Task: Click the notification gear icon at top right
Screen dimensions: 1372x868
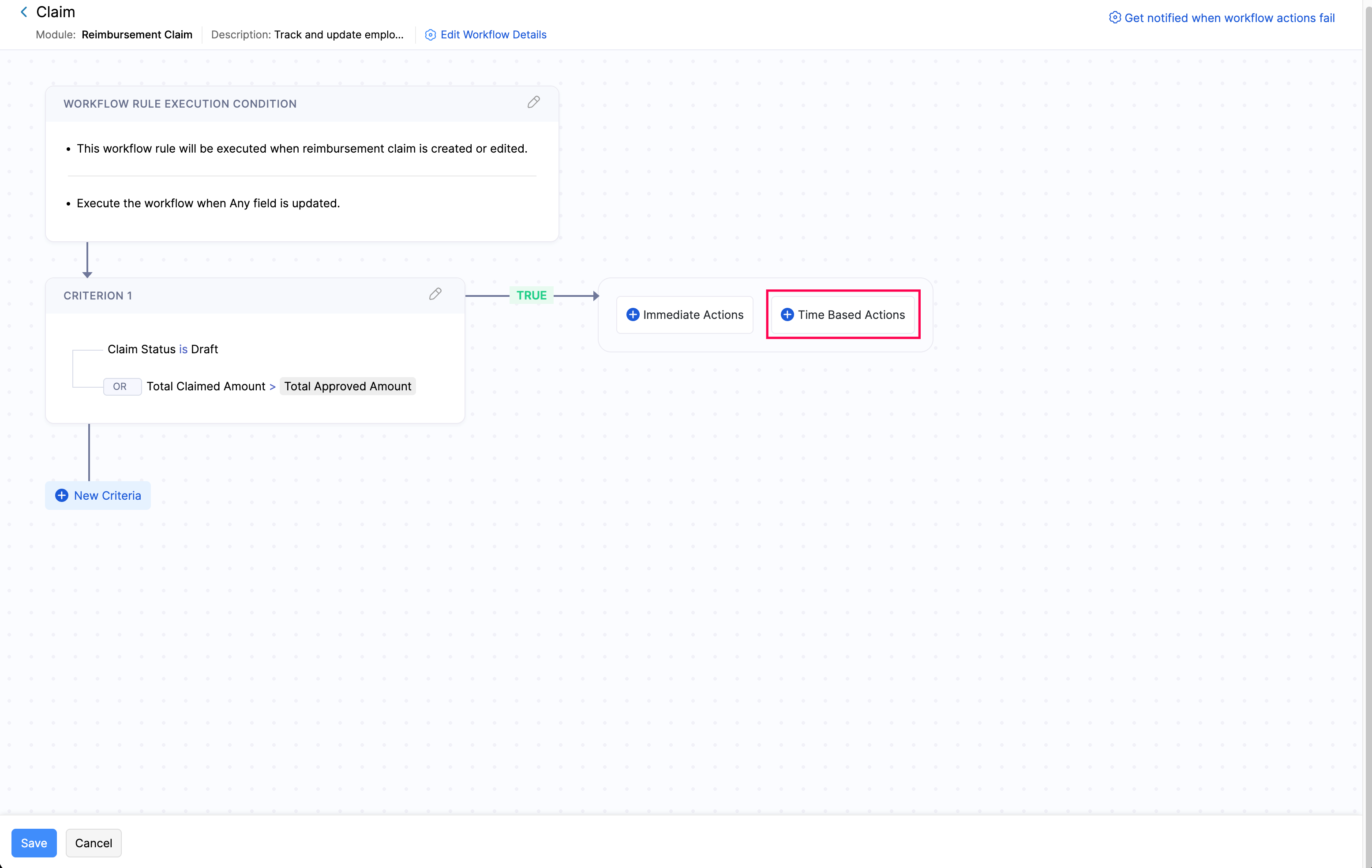Action: [1115, 18]
